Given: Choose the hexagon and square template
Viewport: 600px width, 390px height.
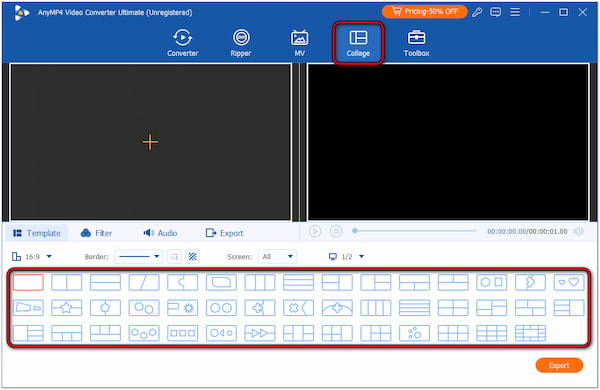Looking at the screenshot, I should click(492, 282).
